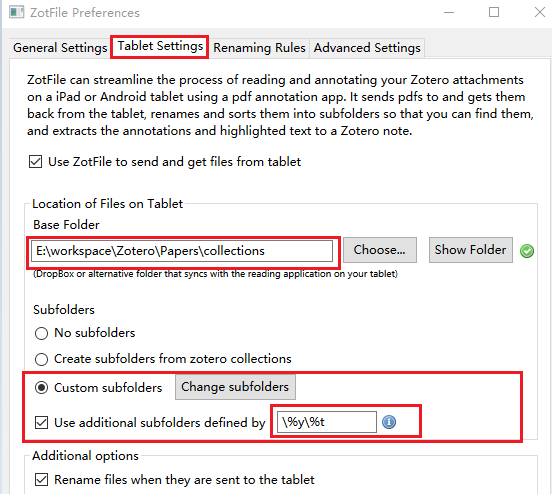Select Create subfolders from zotero collections
This screenshot has height=494, width=552.
point(42,359)
